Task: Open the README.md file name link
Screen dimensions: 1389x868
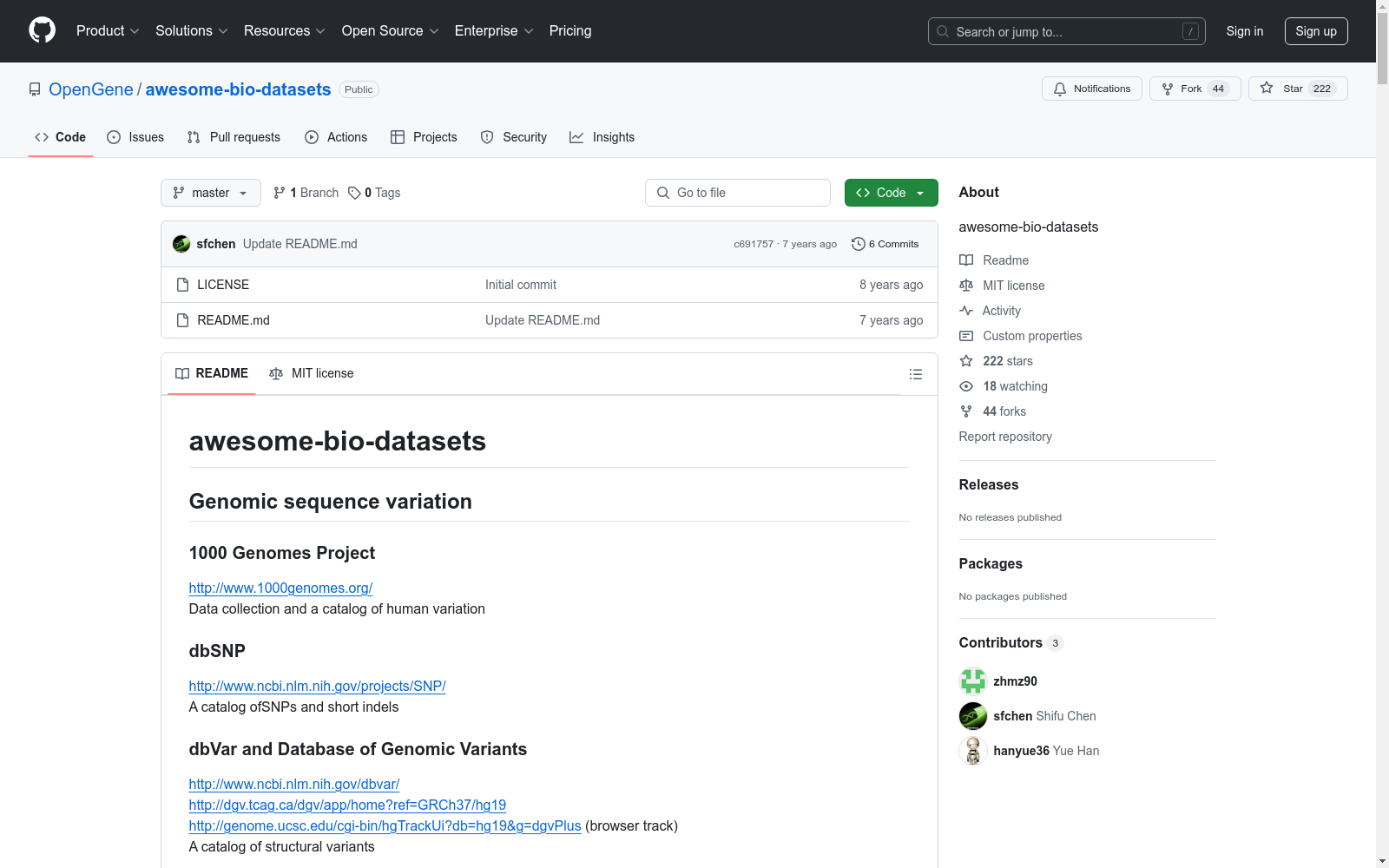Action: (x=234, y=320)
